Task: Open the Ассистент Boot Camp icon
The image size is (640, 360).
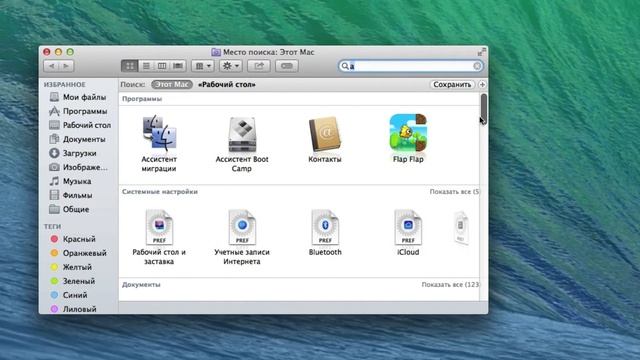Action: tap(242, 134)
